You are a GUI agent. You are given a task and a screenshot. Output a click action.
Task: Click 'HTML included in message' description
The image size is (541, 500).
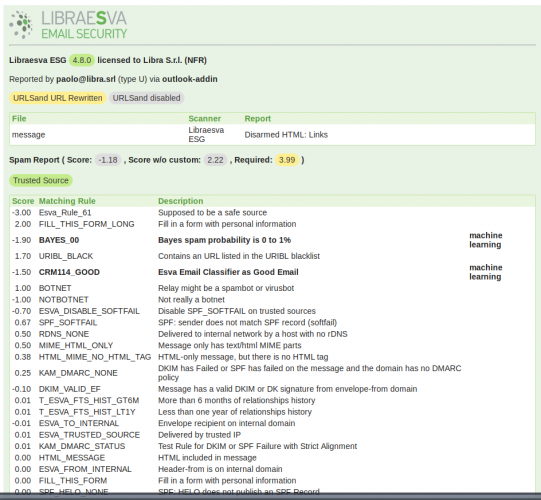tap(207, 458)
